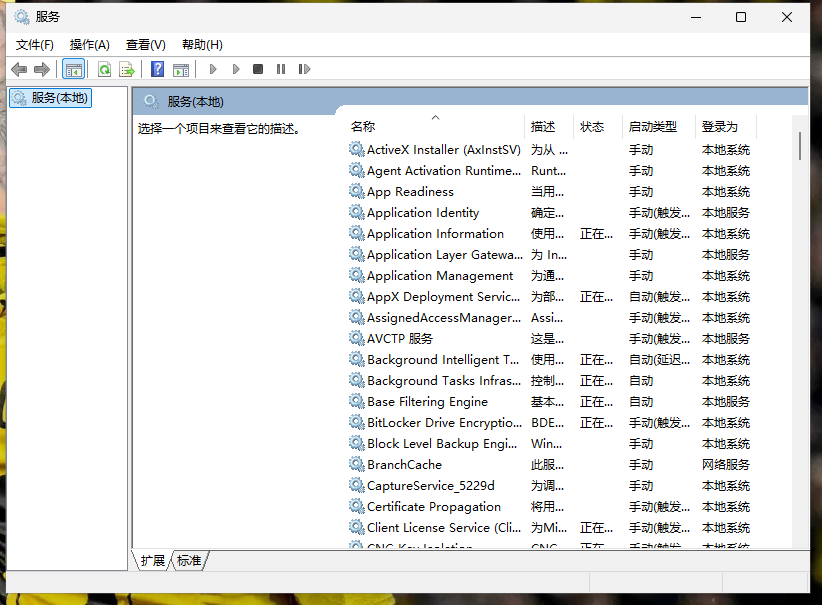Image resolution: width=822 pixels, height=605 pixels.
Task: Select 服务(本地) in the left tree
Action: (x=51, y=98)
